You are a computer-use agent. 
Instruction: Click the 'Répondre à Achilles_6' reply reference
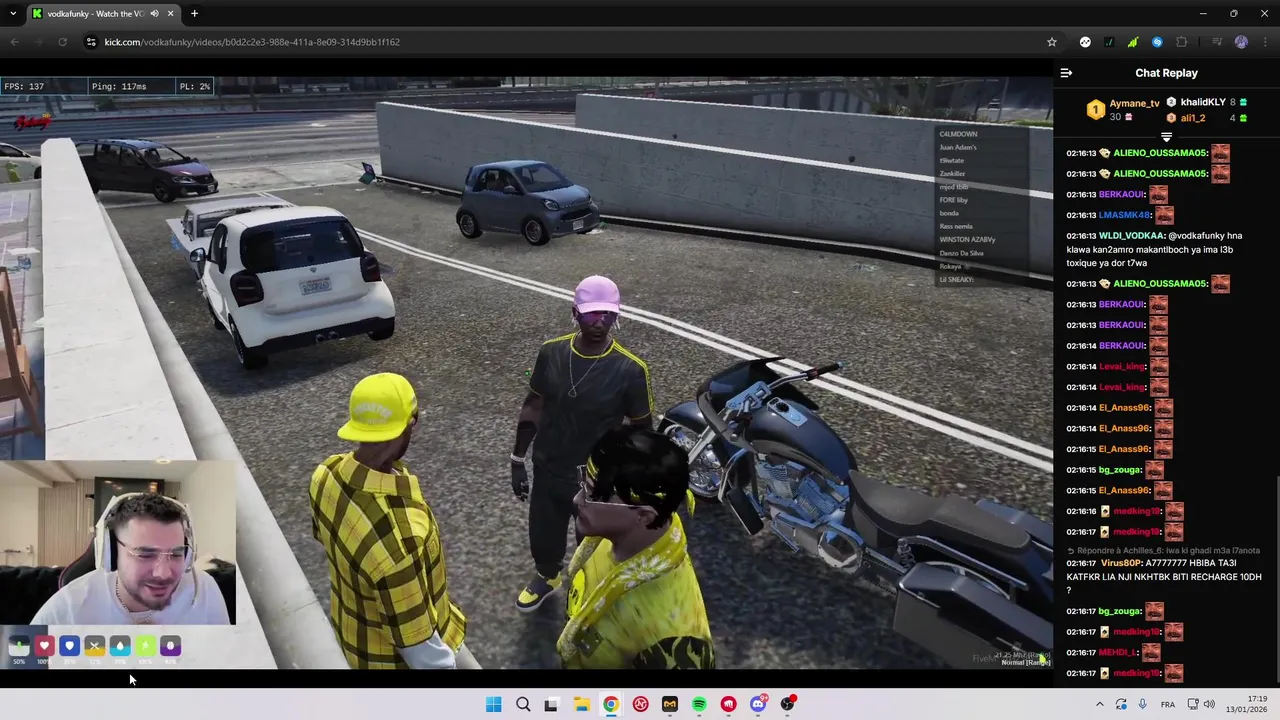coord(1164,550)
